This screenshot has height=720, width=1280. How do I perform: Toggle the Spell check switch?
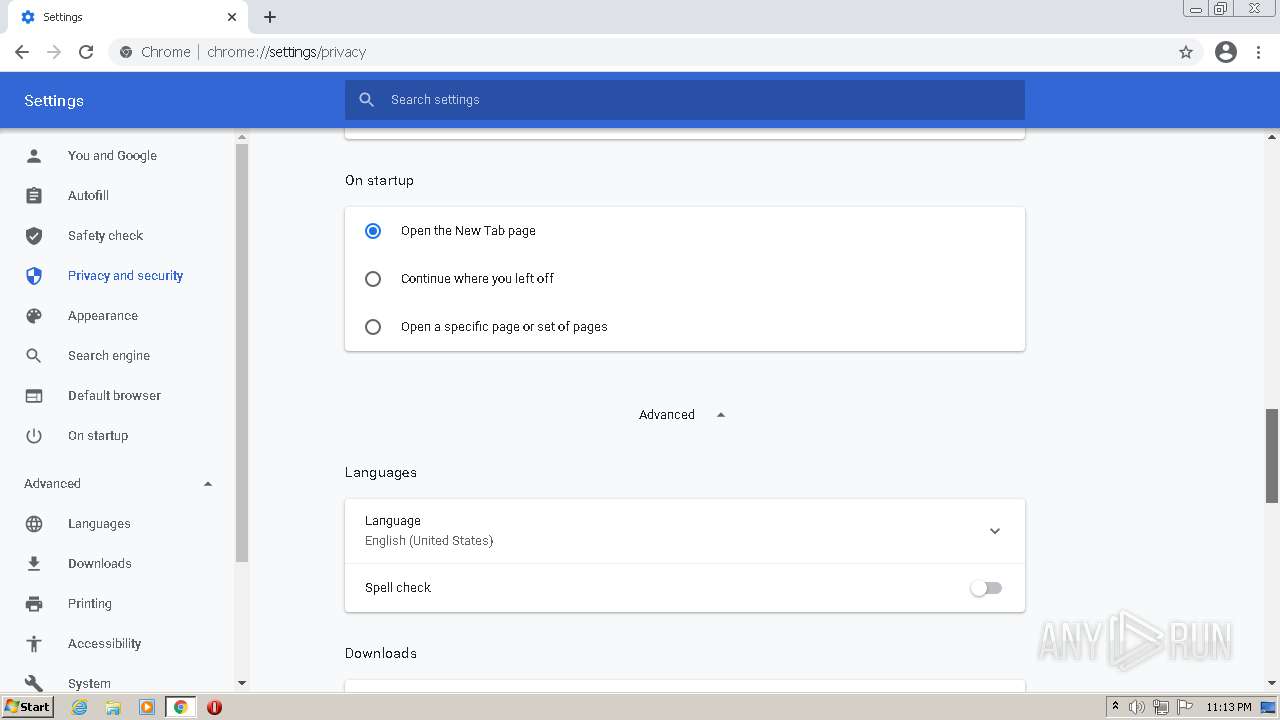click(x=986, y=588)
